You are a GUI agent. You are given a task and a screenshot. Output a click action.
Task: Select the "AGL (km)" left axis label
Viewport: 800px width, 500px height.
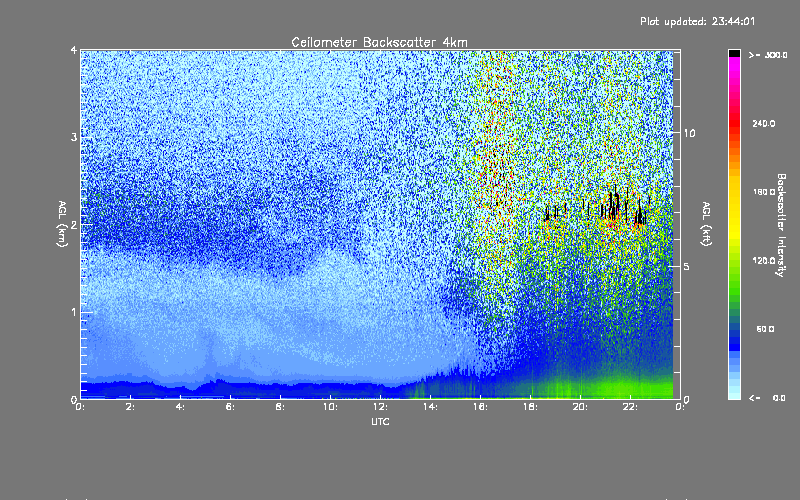coord(62,224)
